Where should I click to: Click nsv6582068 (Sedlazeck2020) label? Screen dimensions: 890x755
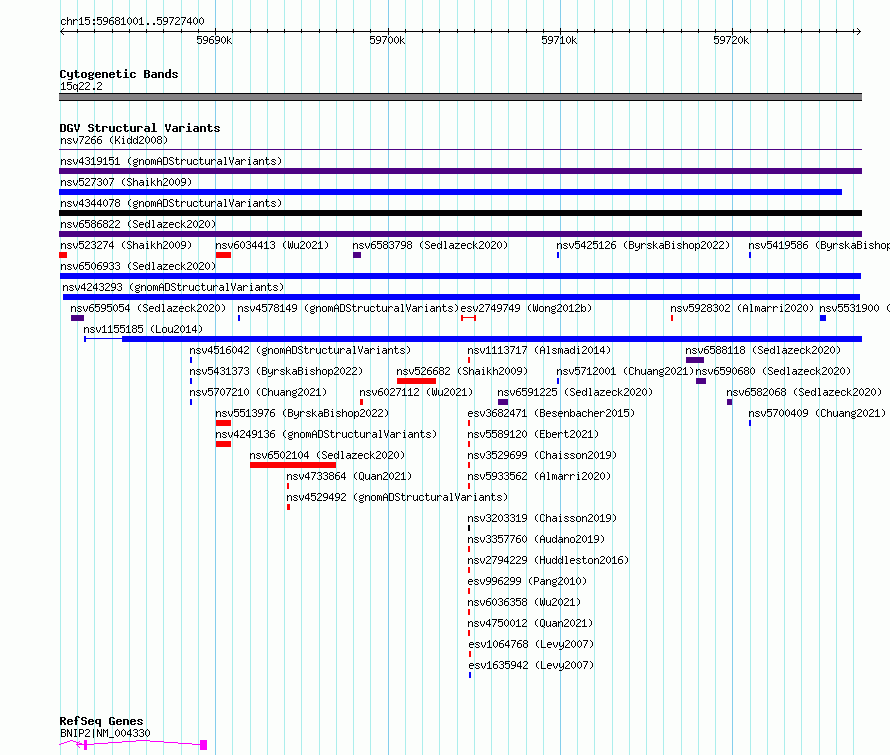click(804, 392)
